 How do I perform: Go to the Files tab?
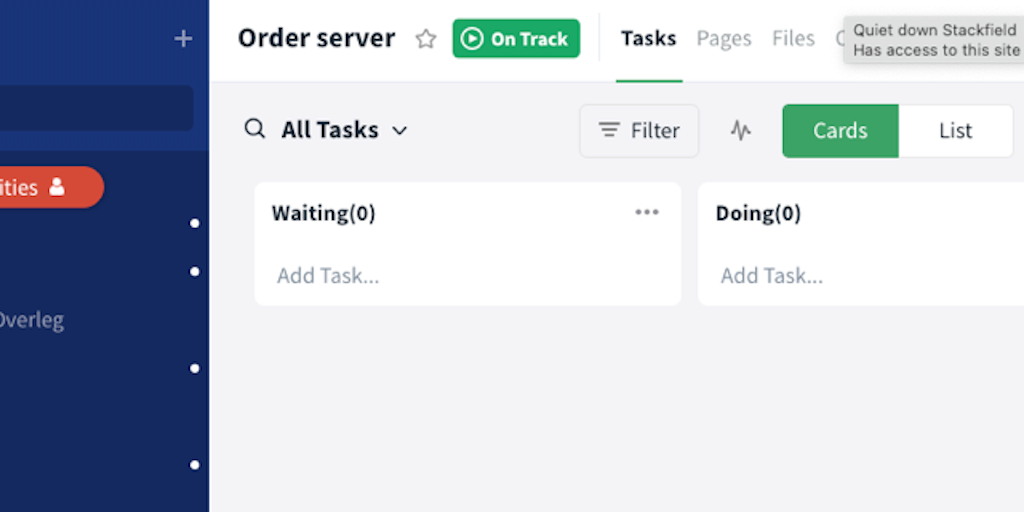point(793,39)
